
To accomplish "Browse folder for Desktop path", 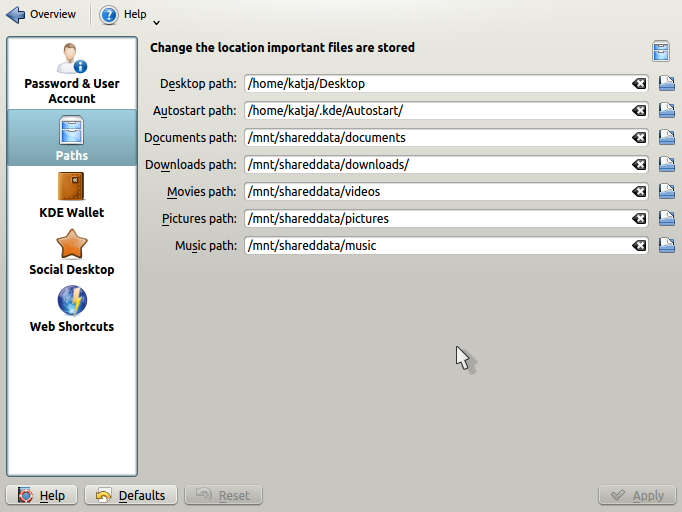I will point(668,84).
